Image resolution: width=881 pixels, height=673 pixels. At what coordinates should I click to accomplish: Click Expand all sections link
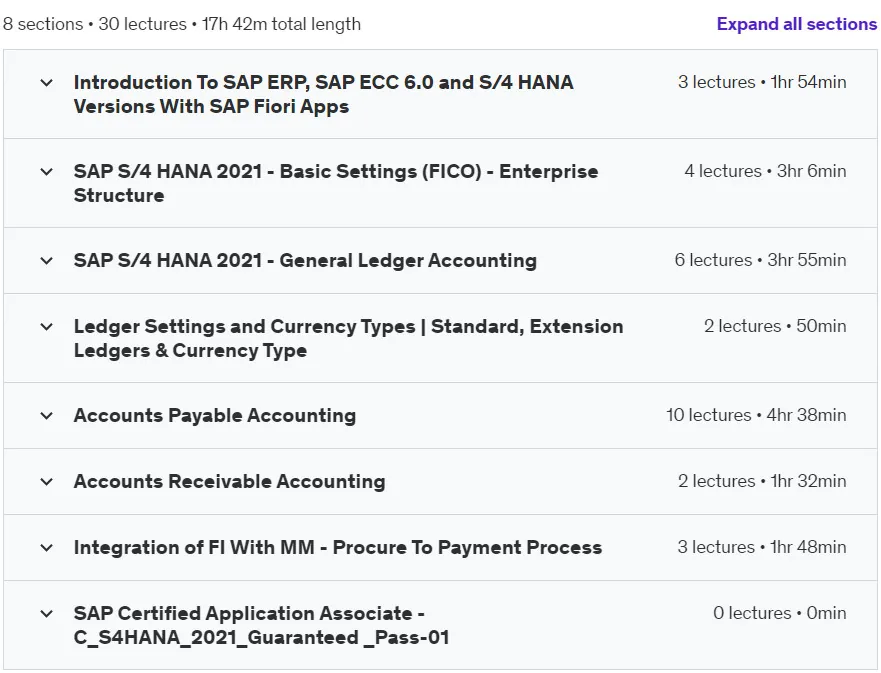796,24
